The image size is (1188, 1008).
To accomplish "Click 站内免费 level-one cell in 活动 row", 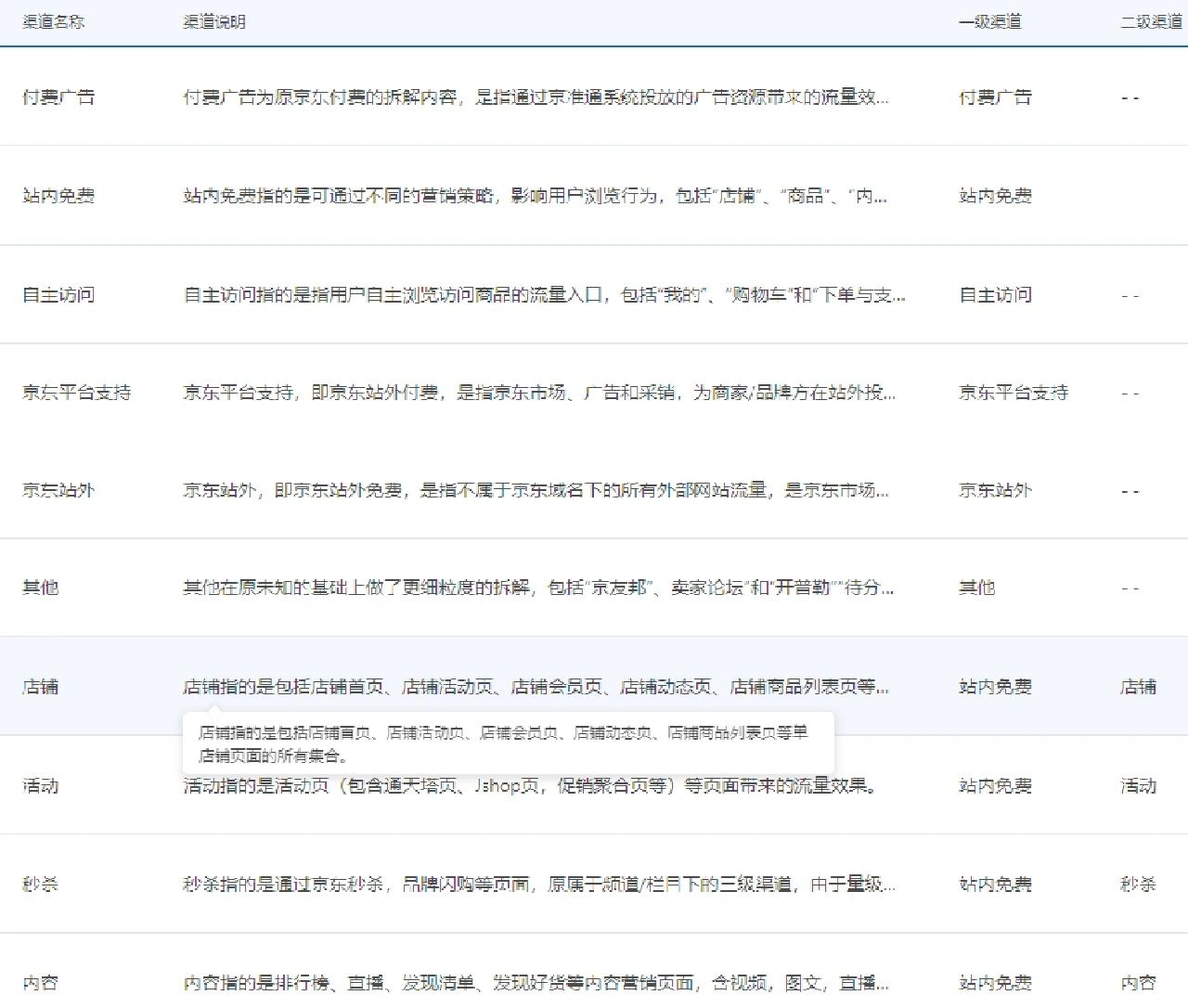I will point(995,786).
